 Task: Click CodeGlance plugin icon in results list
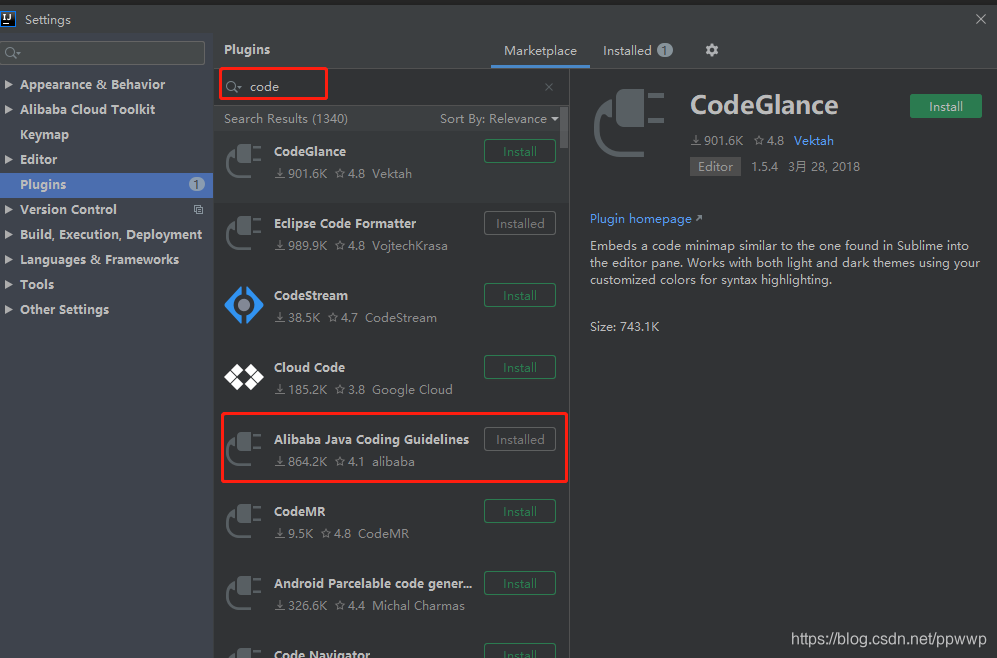coord(244,161)
